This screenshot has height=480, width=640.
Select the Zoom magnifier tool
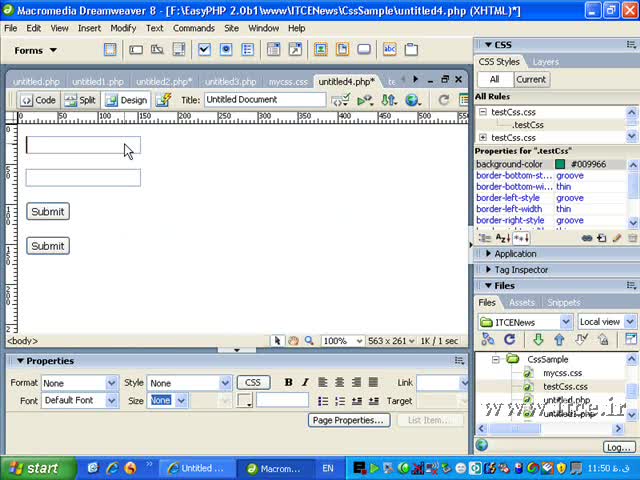[x=309, y=341]
